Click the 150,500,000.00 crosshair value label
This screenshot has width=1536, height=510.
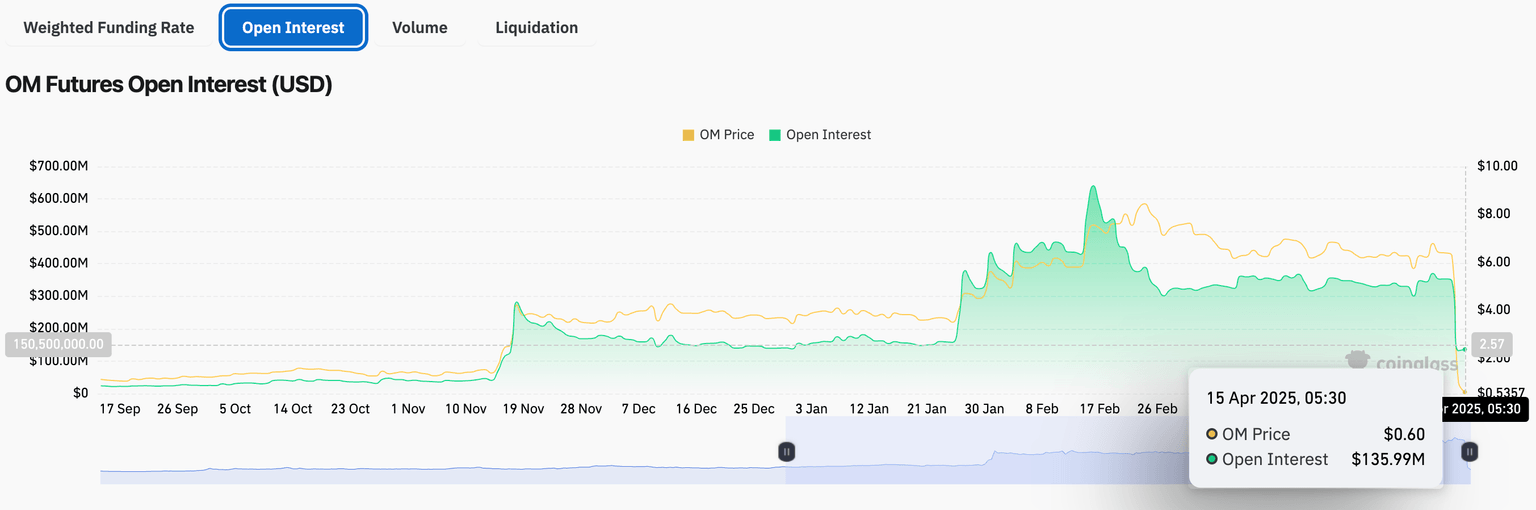pyautogui.click(x=59, y=344)
